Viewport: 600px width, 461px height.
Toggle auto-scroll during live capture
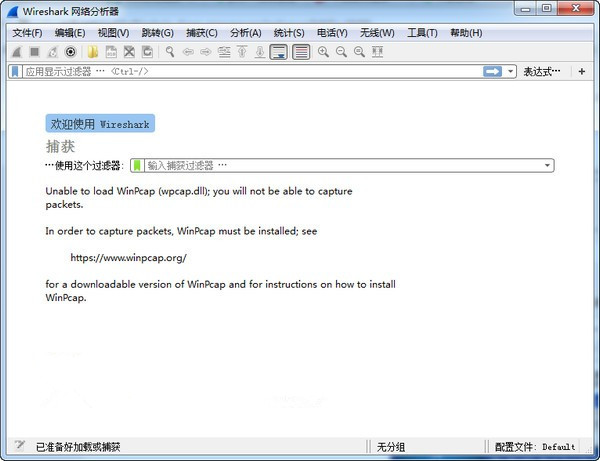click(279, 52)
